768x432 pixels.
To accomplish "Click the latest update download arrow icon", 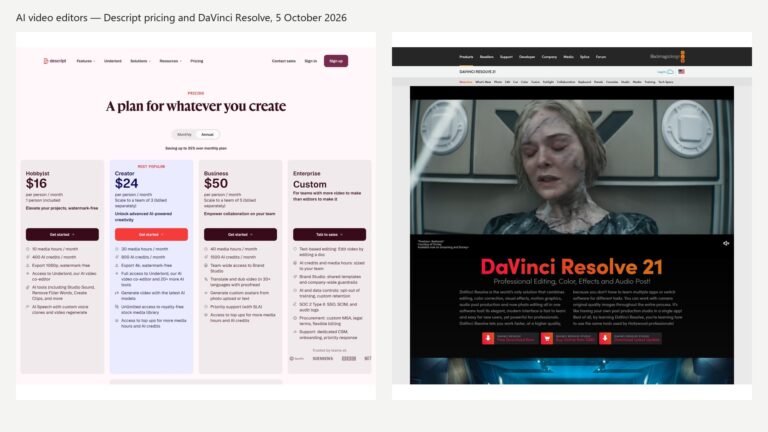I will click(605, 338).
